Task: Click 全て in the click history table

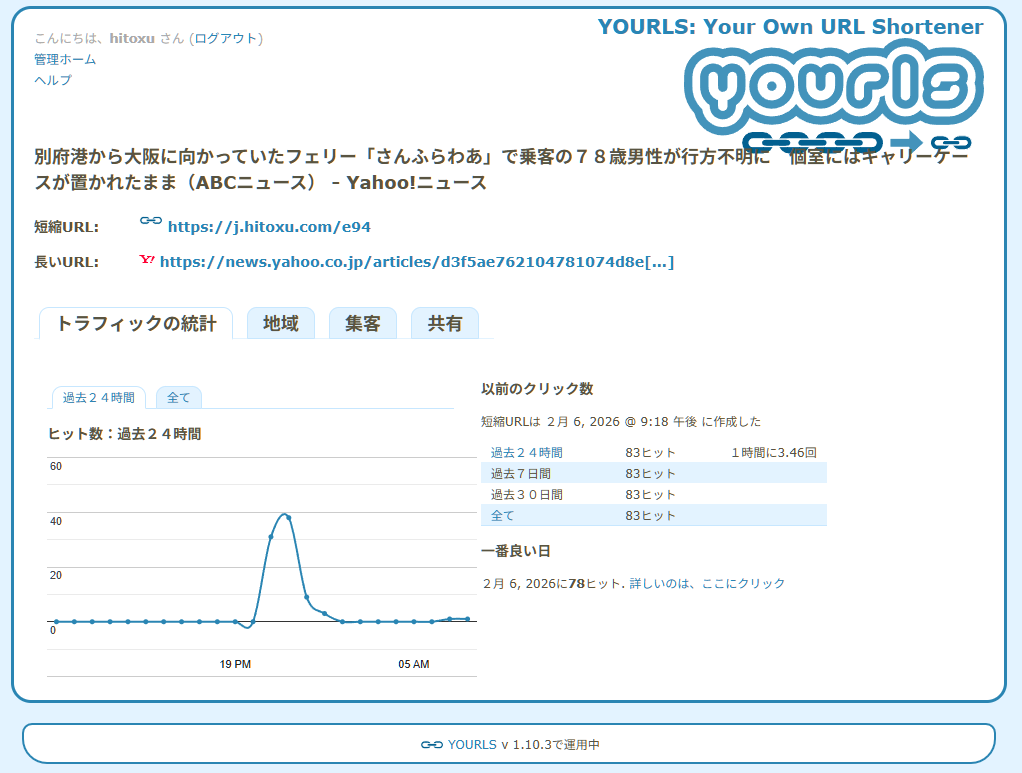Action: point(502,516)
